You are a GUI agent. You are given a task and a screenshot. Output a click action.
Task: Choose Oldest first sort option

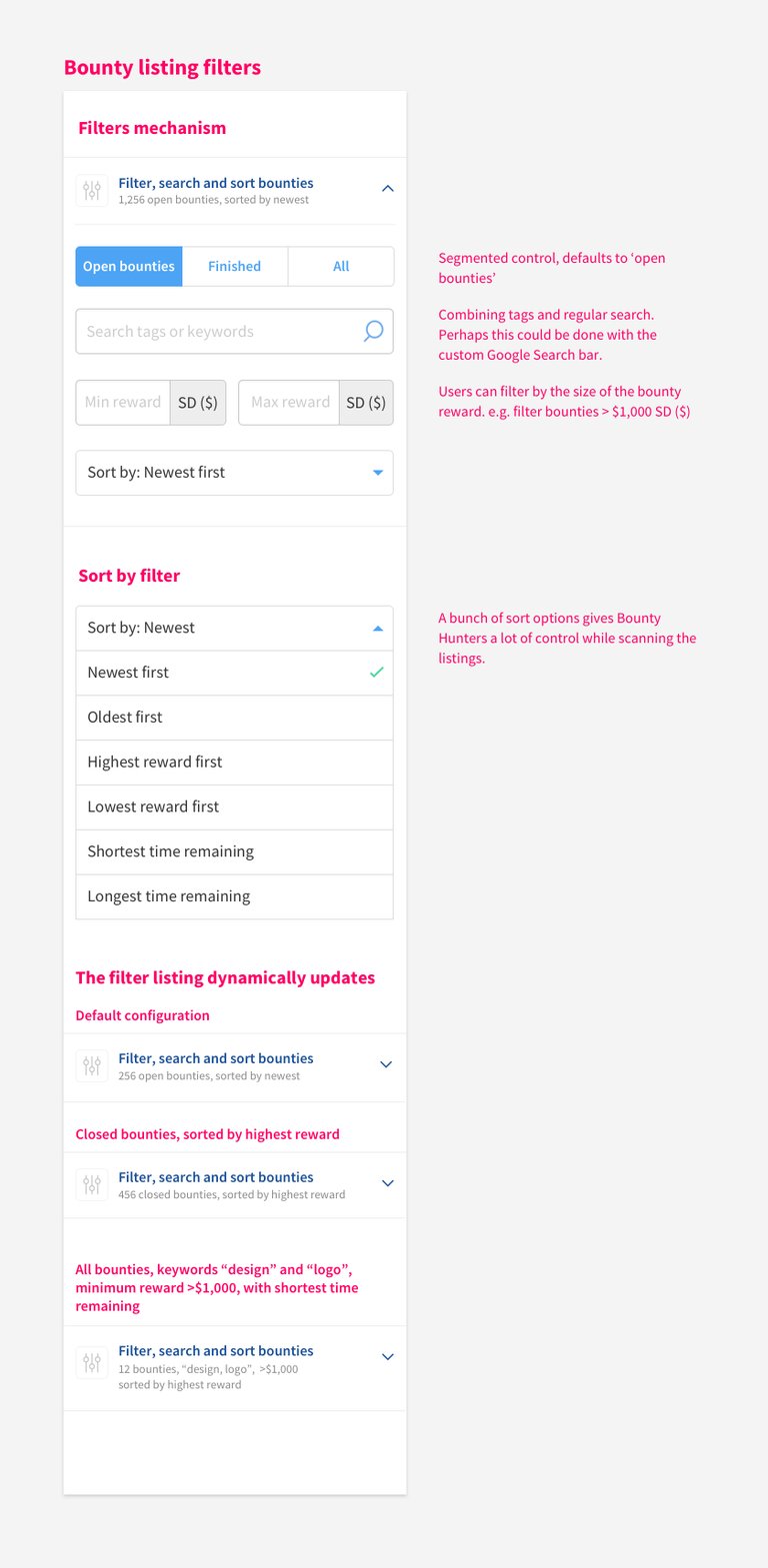[x=234, y=718]
